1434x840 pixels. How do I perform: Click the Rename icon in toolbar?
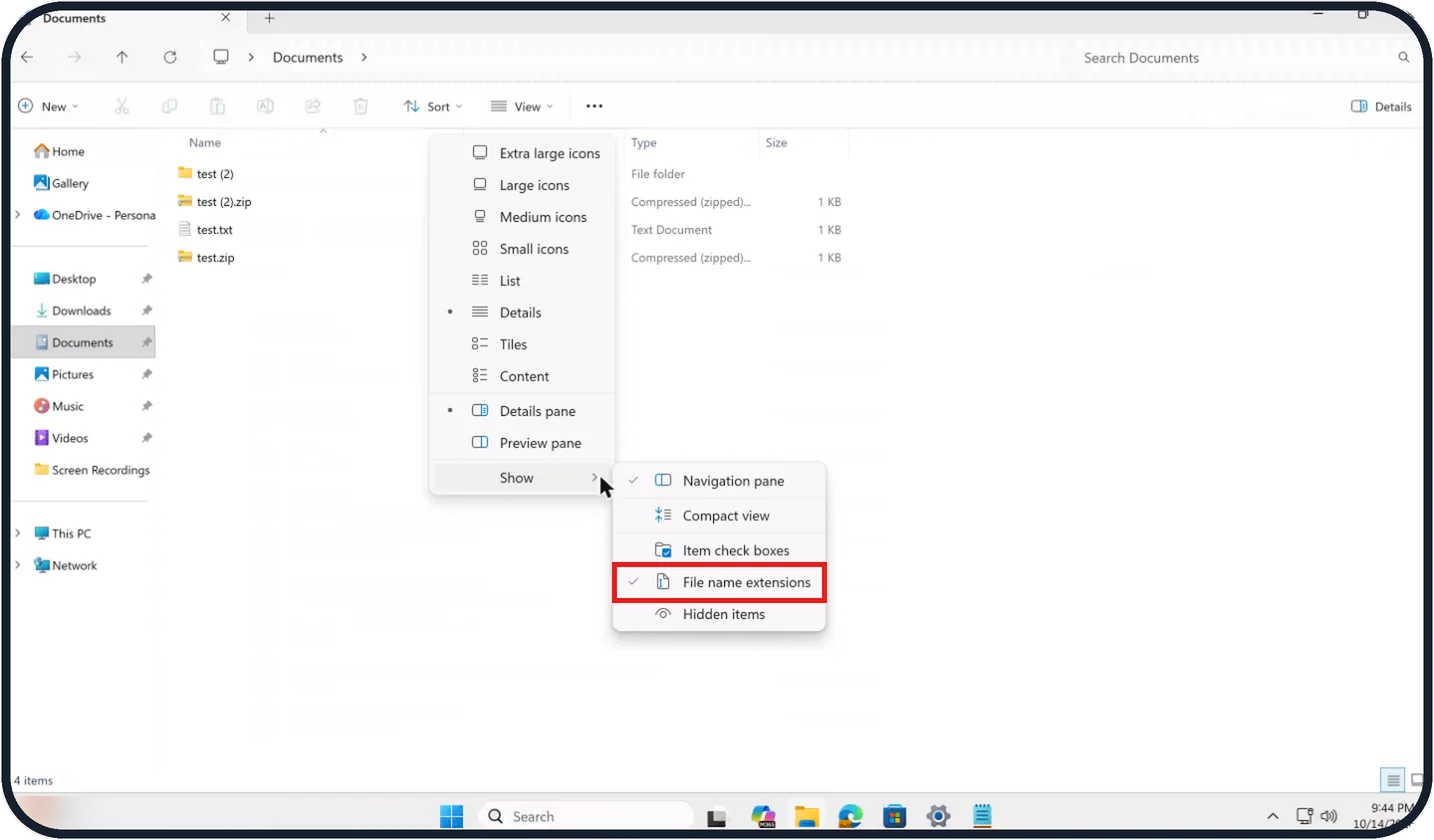(265, 106)
